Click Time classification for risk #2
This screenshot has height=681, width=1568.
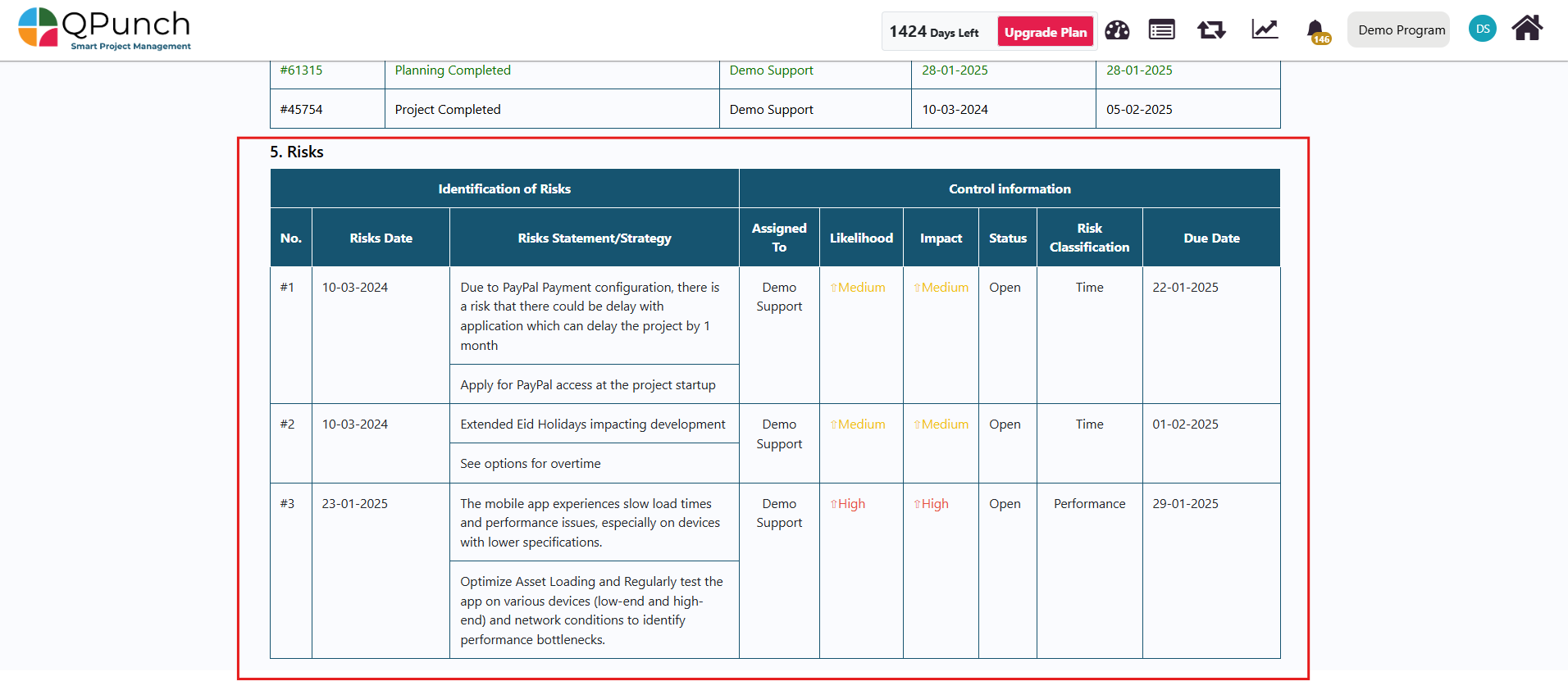coord(1089,424)
